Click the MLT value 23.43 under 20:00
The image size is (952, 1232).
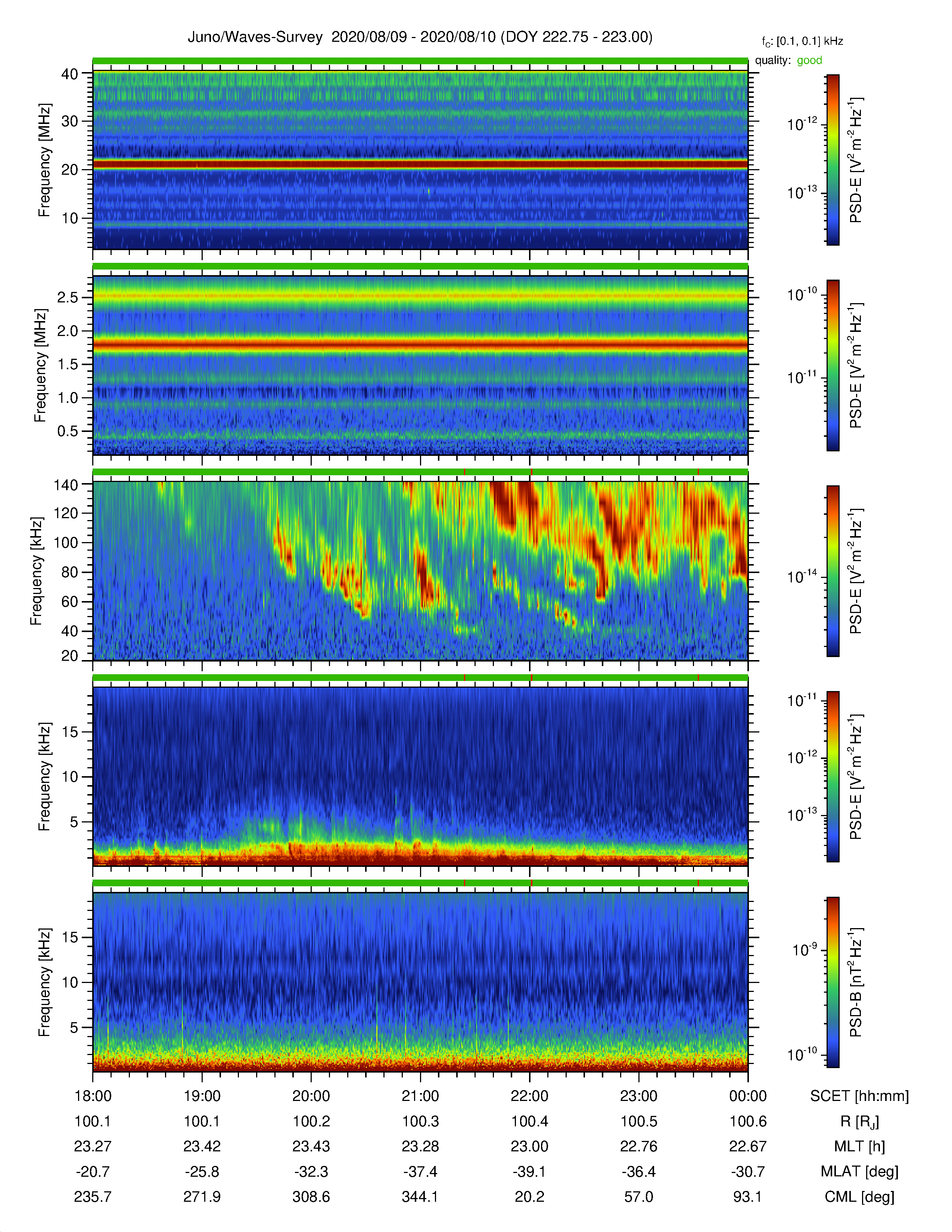[x=311, y=1146]
